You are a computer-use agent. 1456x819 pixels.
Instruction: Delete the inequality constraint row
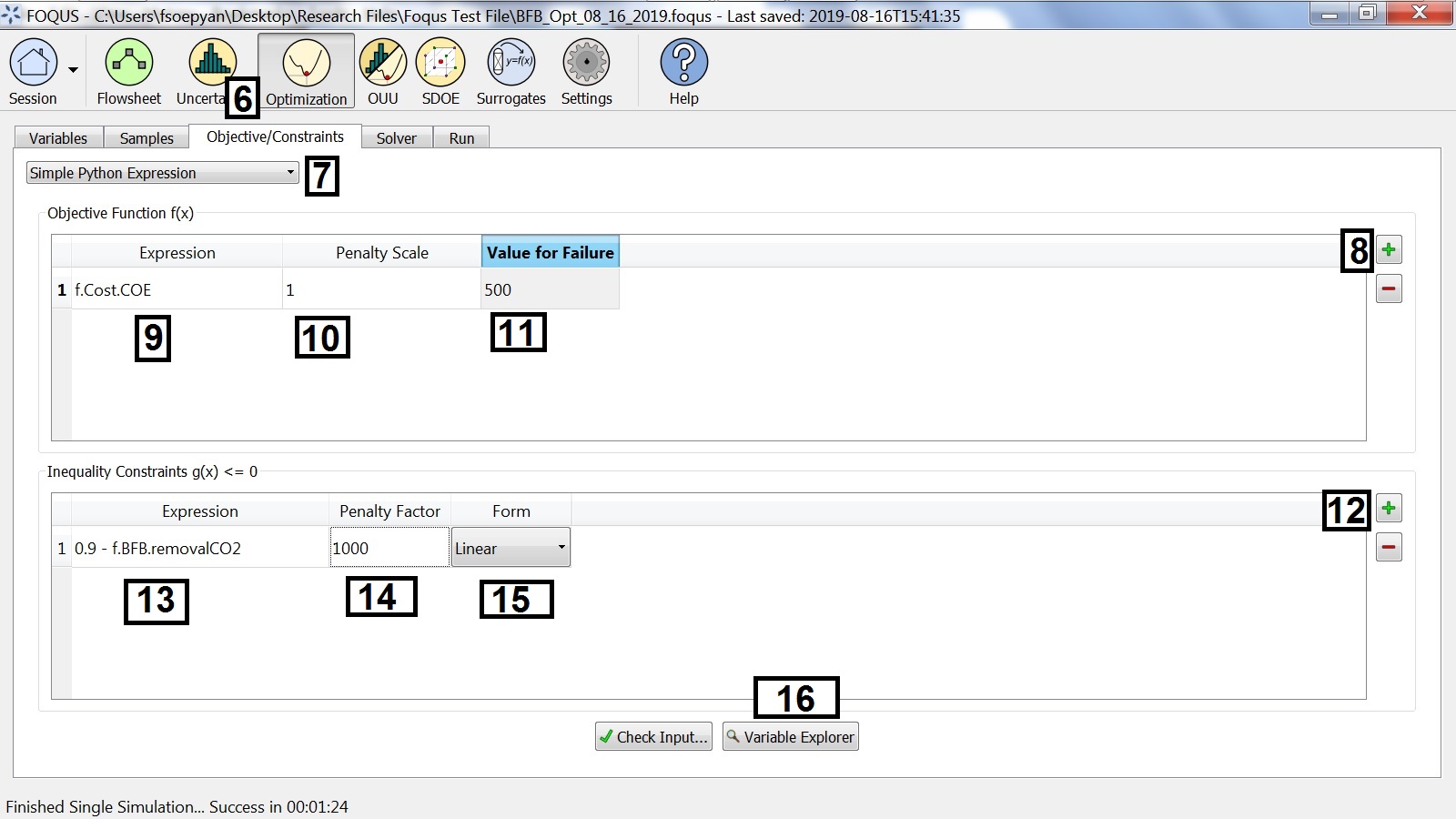pos(1389,548)
